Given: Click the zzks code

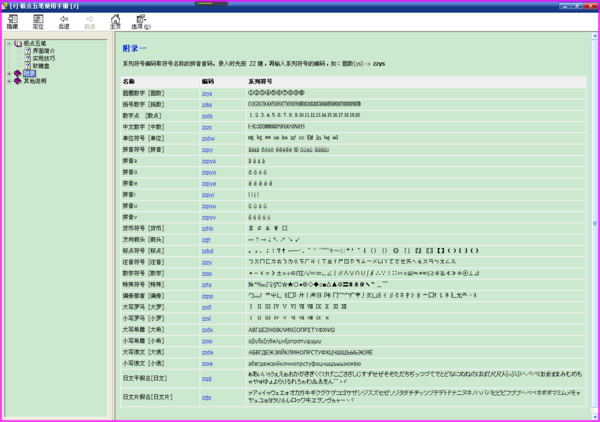Looking at the screenshot, I should point(207,104).
